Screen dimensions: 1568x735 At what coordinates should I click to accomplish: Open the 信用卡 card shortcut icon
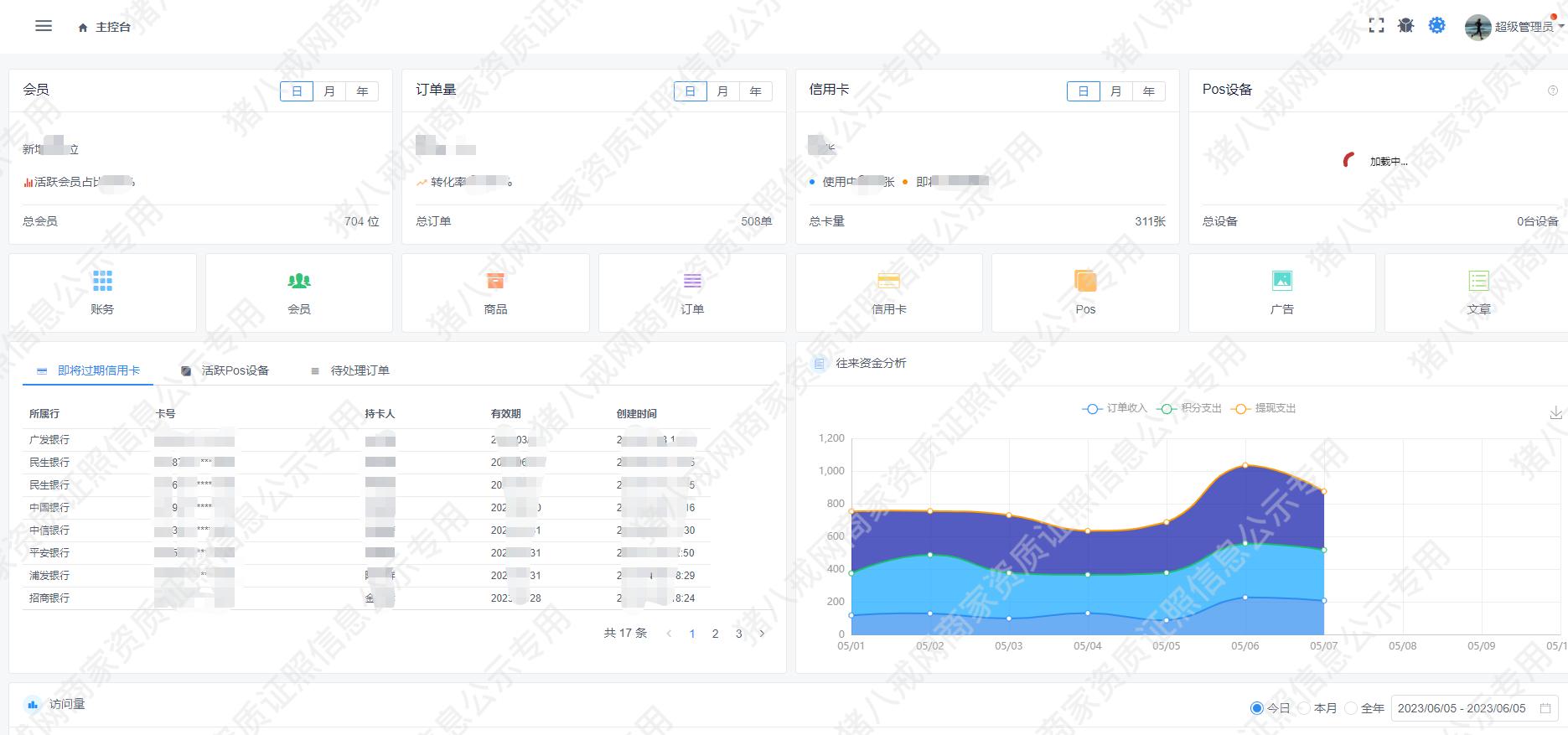(888, 281)
